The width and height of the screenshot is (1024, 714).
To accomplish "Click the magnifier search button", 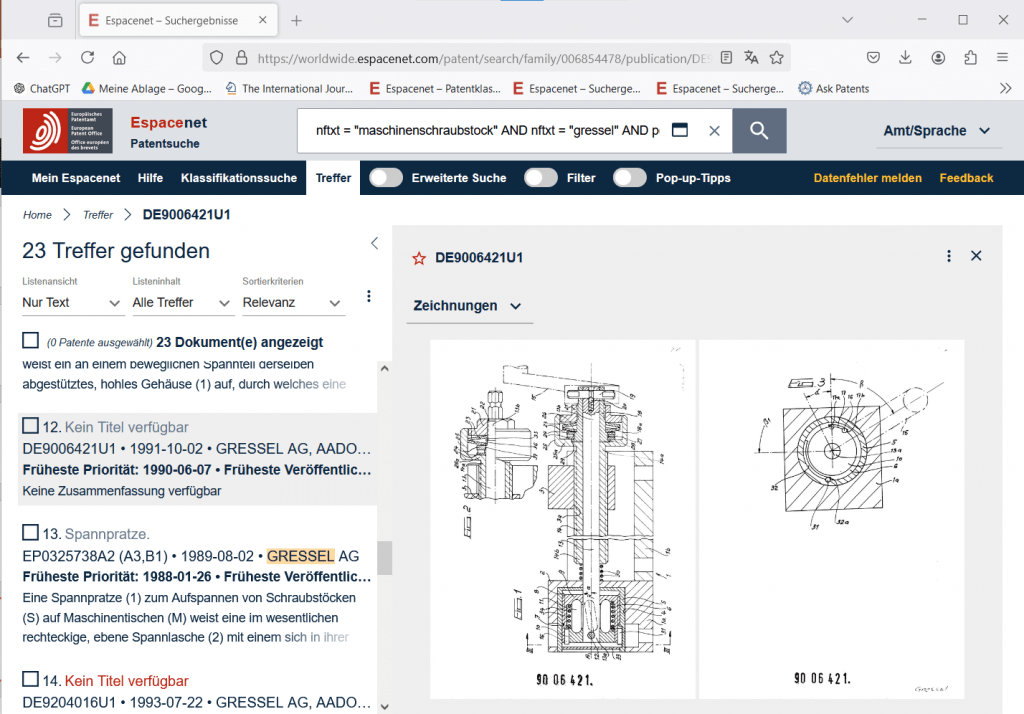I will pyautogui.click(x=759, y=131).
